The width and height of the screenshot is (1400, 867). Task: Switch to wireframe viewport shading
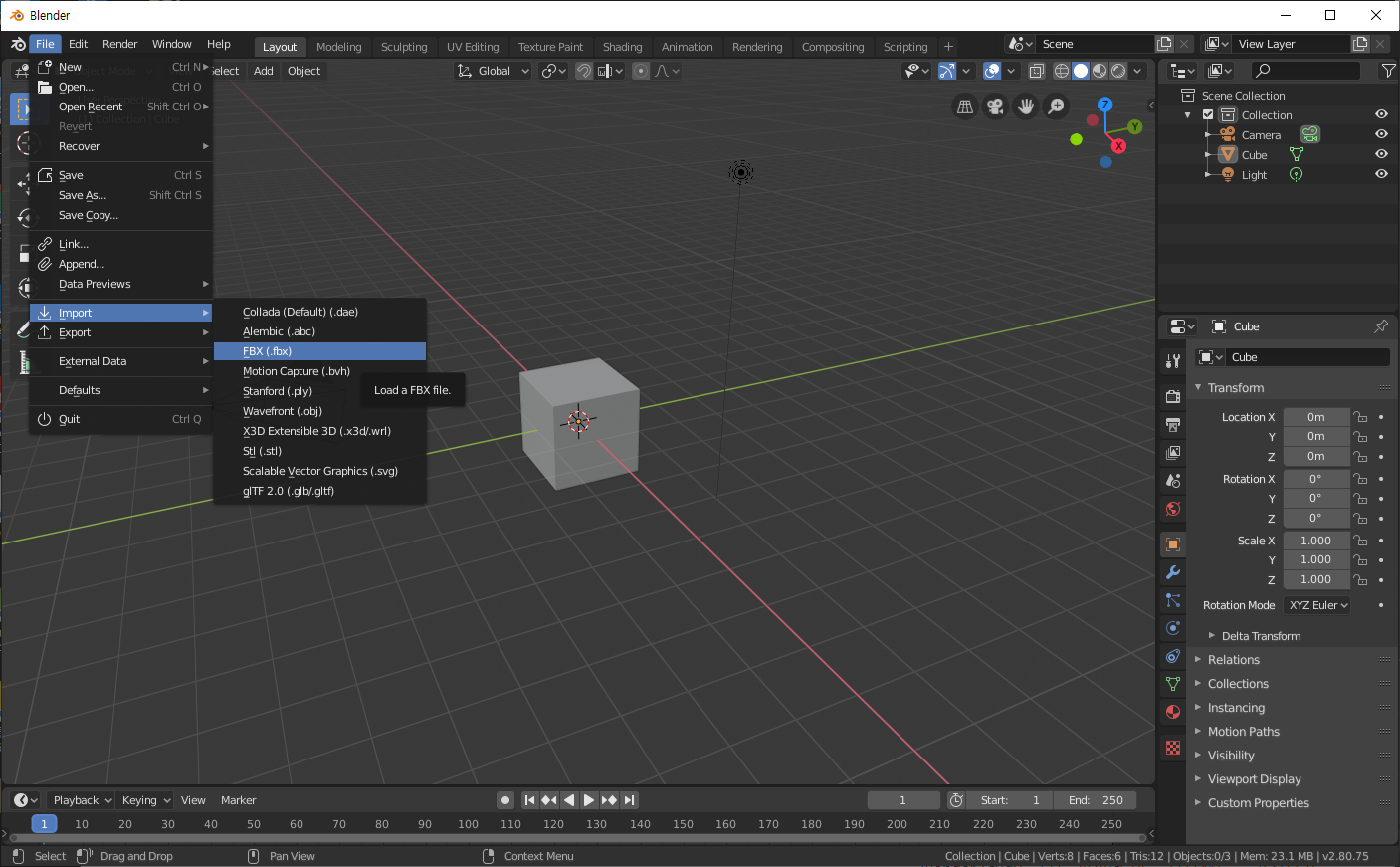1062,71
